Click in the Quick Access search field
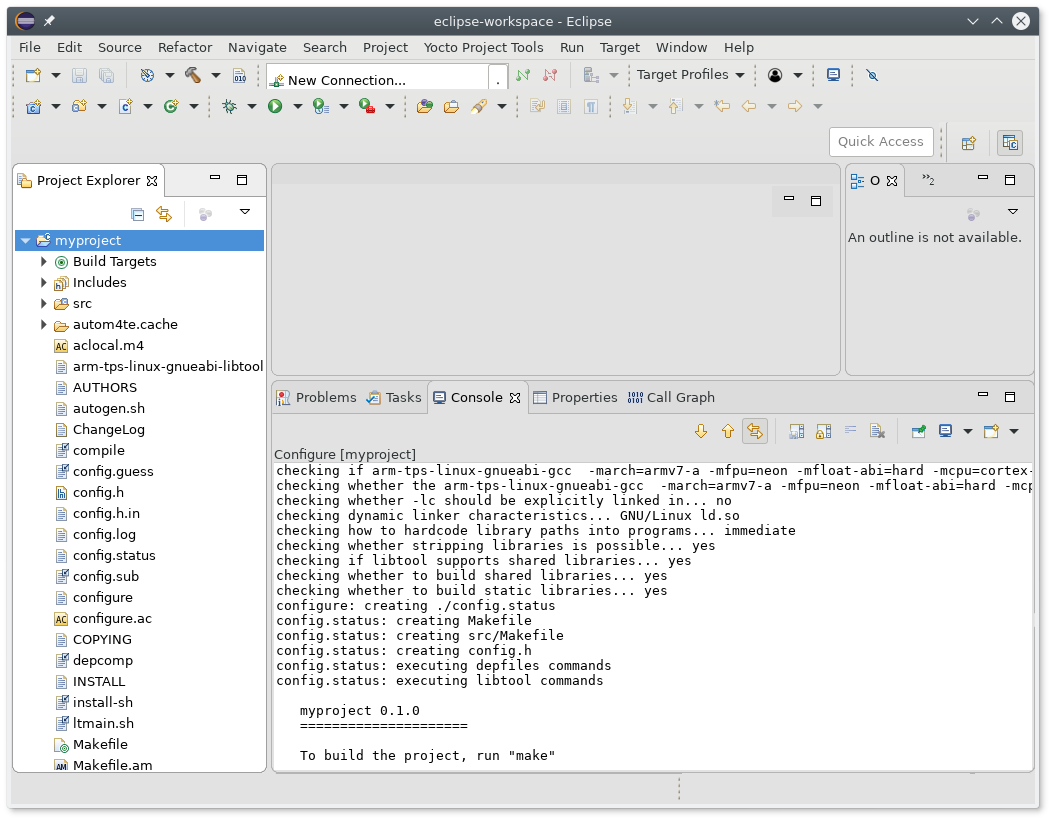Screen dimensions: 1052x821 click(881, 142)
